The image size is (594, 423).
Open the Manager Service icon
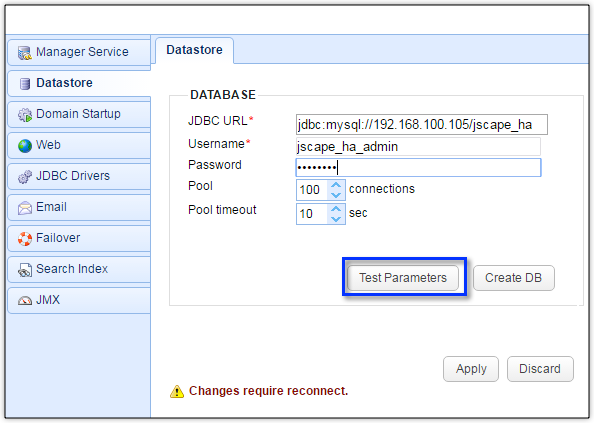[x=25, y=53]
